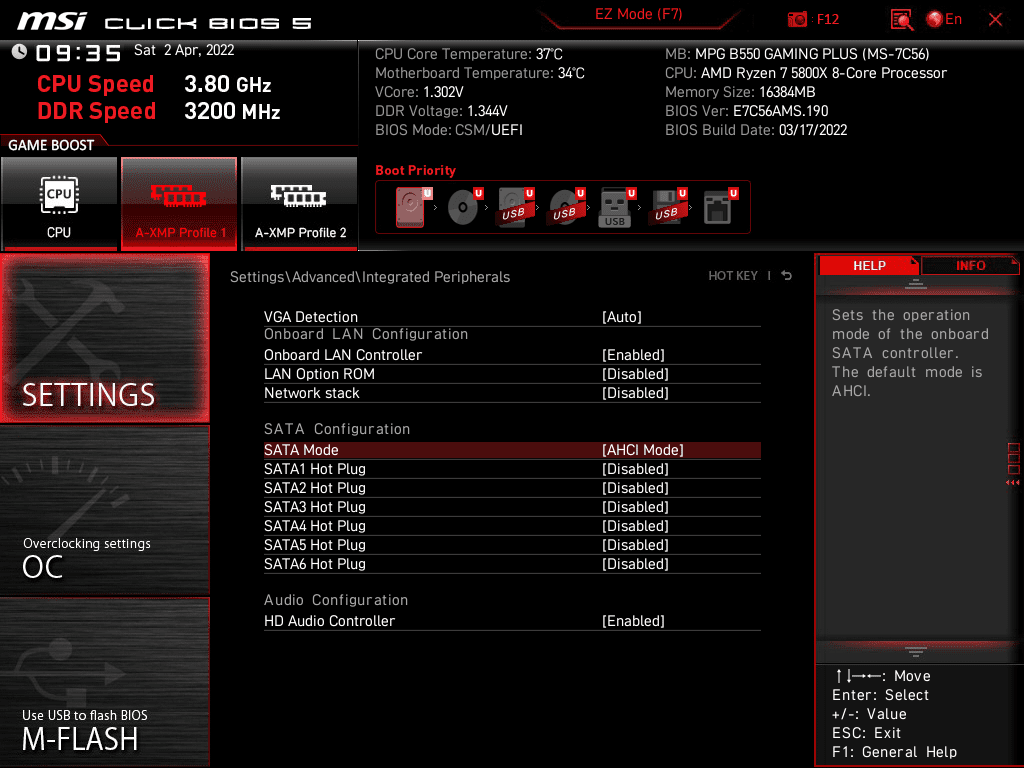Open the HOT KEY list
Image resolution: width=1024 pixels, height=768 pixels.
(733, 276)
